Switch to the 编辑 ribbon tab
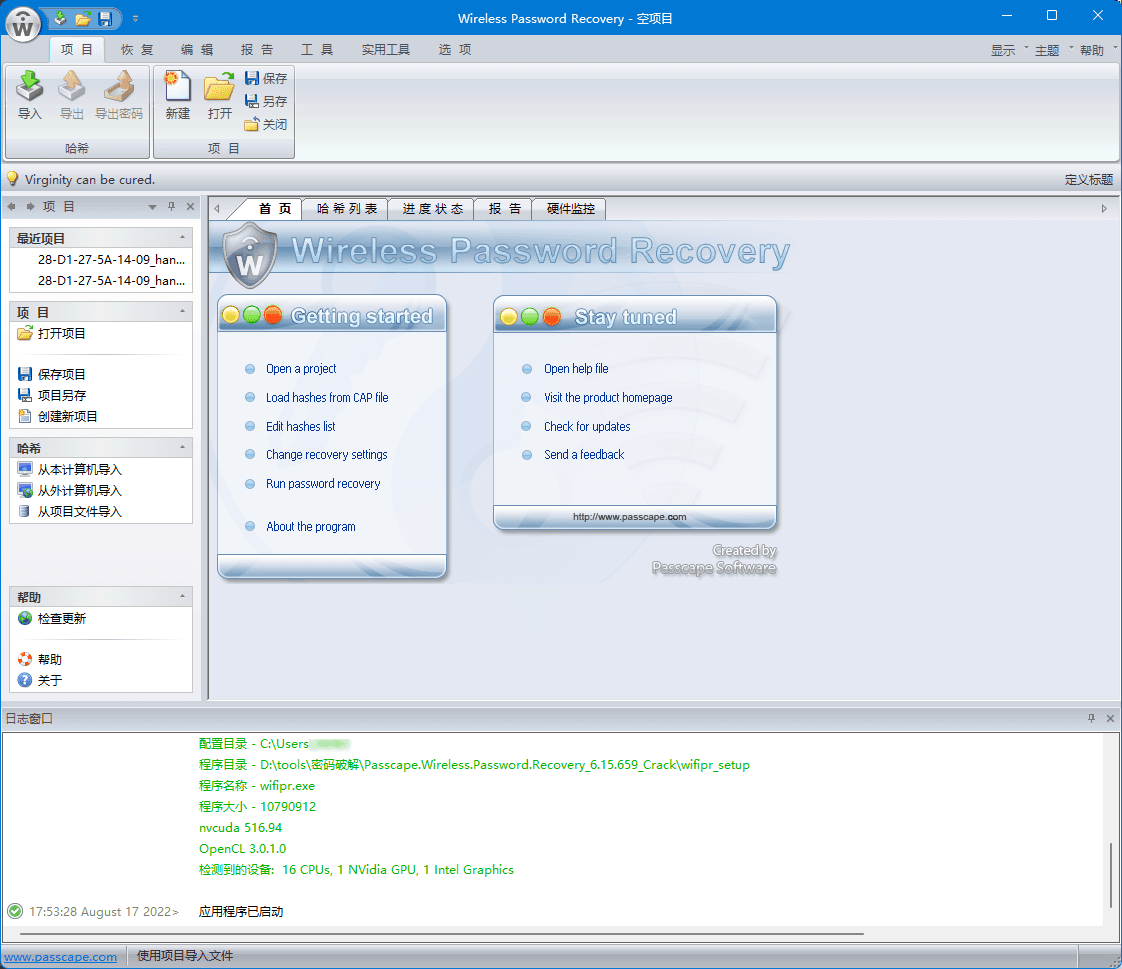Viewport: 1122px width, 969px height. click(197, 49)
